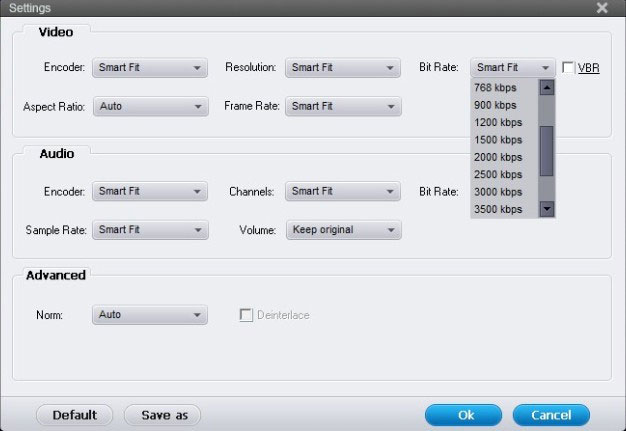This screenshot has width=626, height=431.
Task: Confirm settings with the Ok button
Action: pyautogui.click(x=464, y=415)
